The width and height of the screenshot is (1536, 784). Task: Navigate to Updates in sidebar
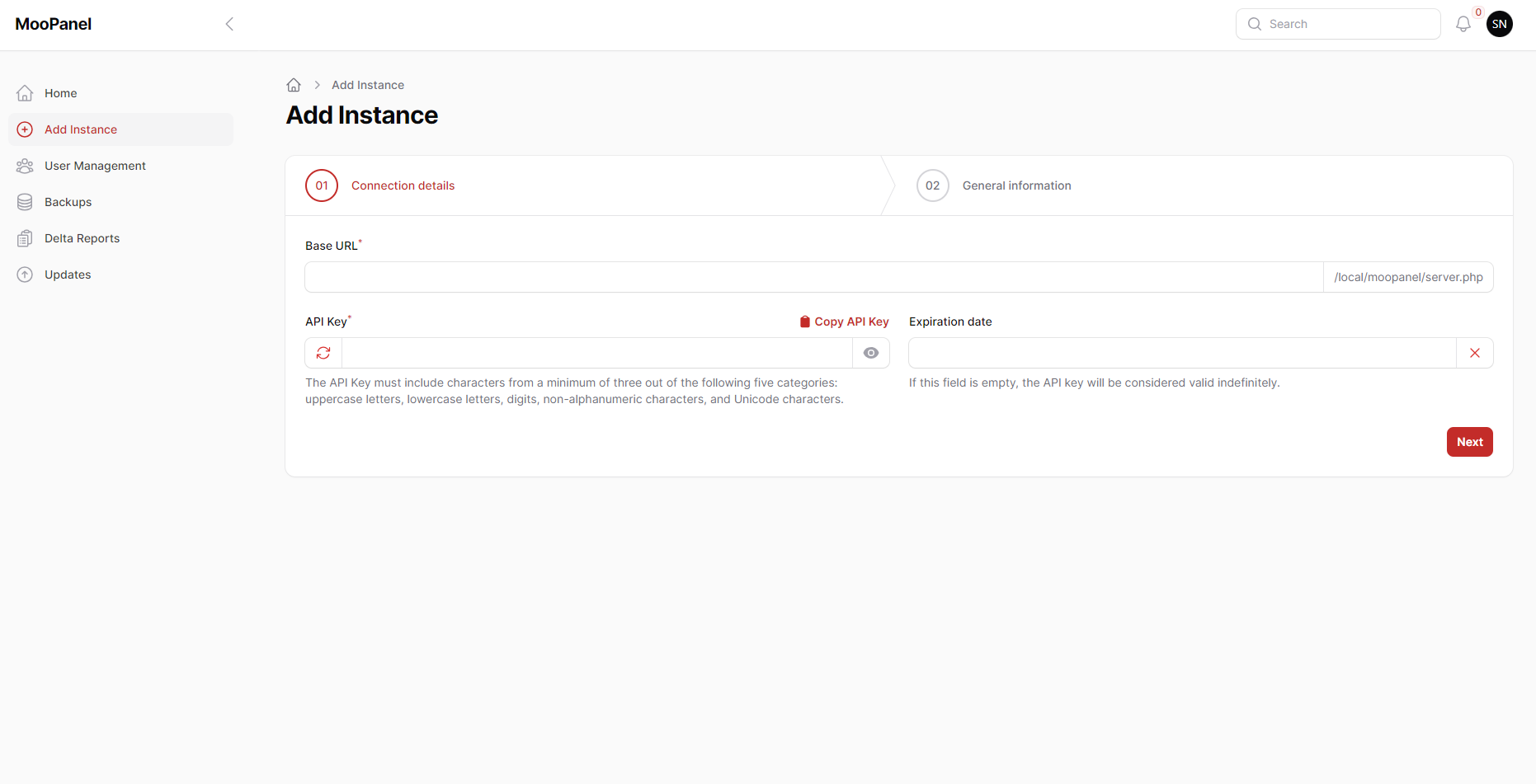click(120, 275)
